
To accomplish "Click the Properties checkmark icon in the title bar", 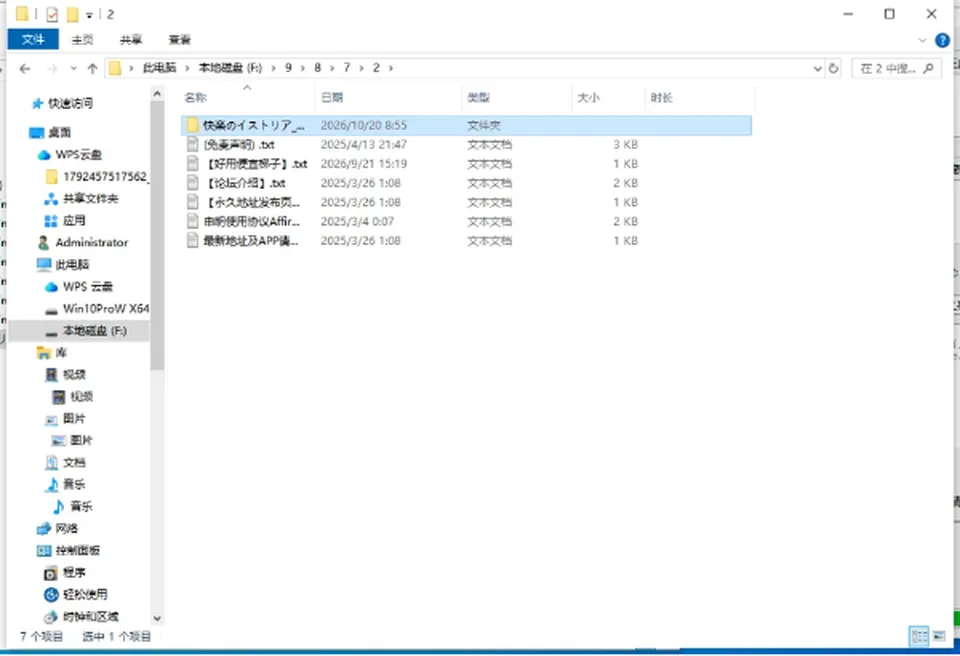I will [52, 14].
